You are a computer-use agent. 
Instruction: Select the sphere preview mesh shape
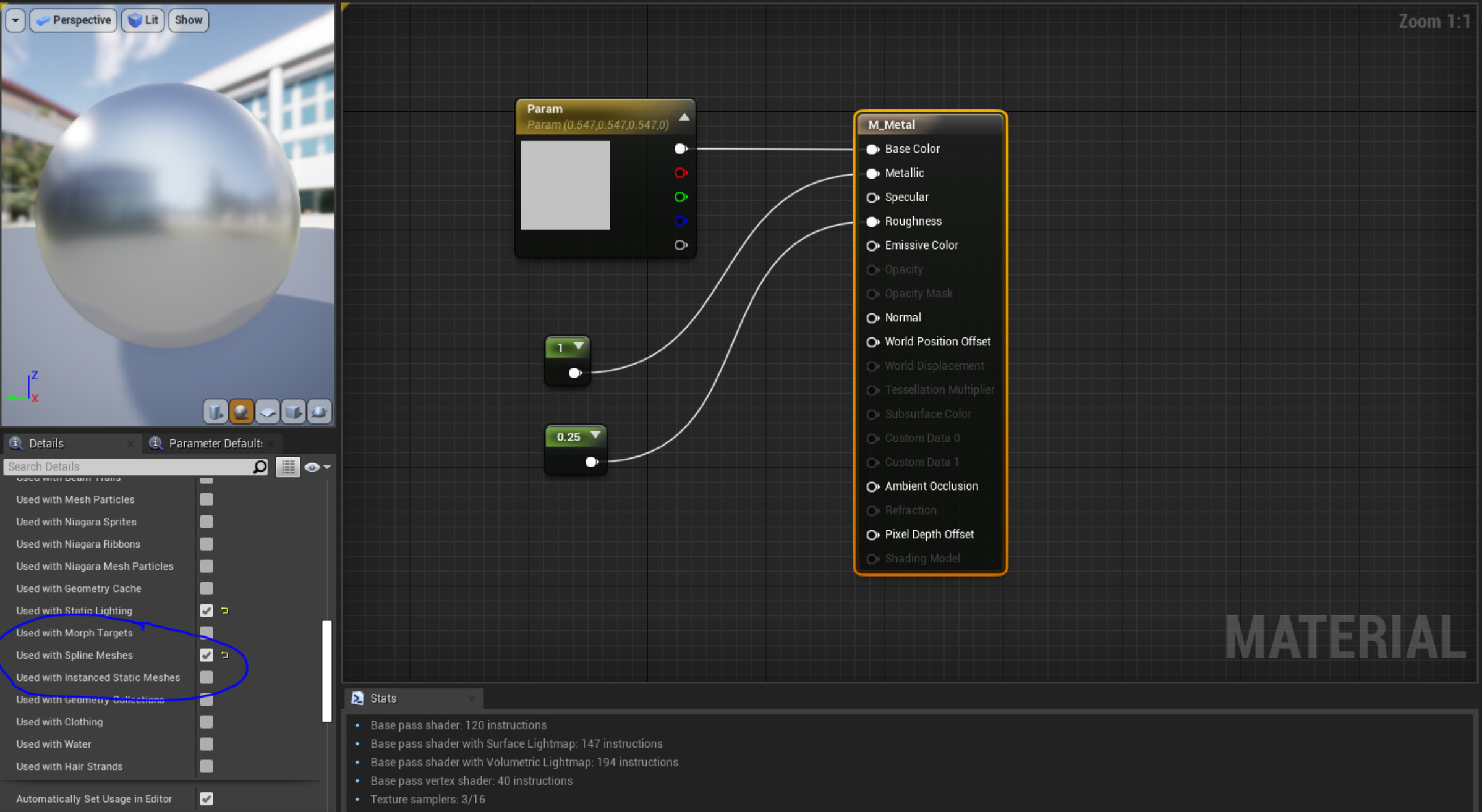pyautogui.click(x=242, y=411)
